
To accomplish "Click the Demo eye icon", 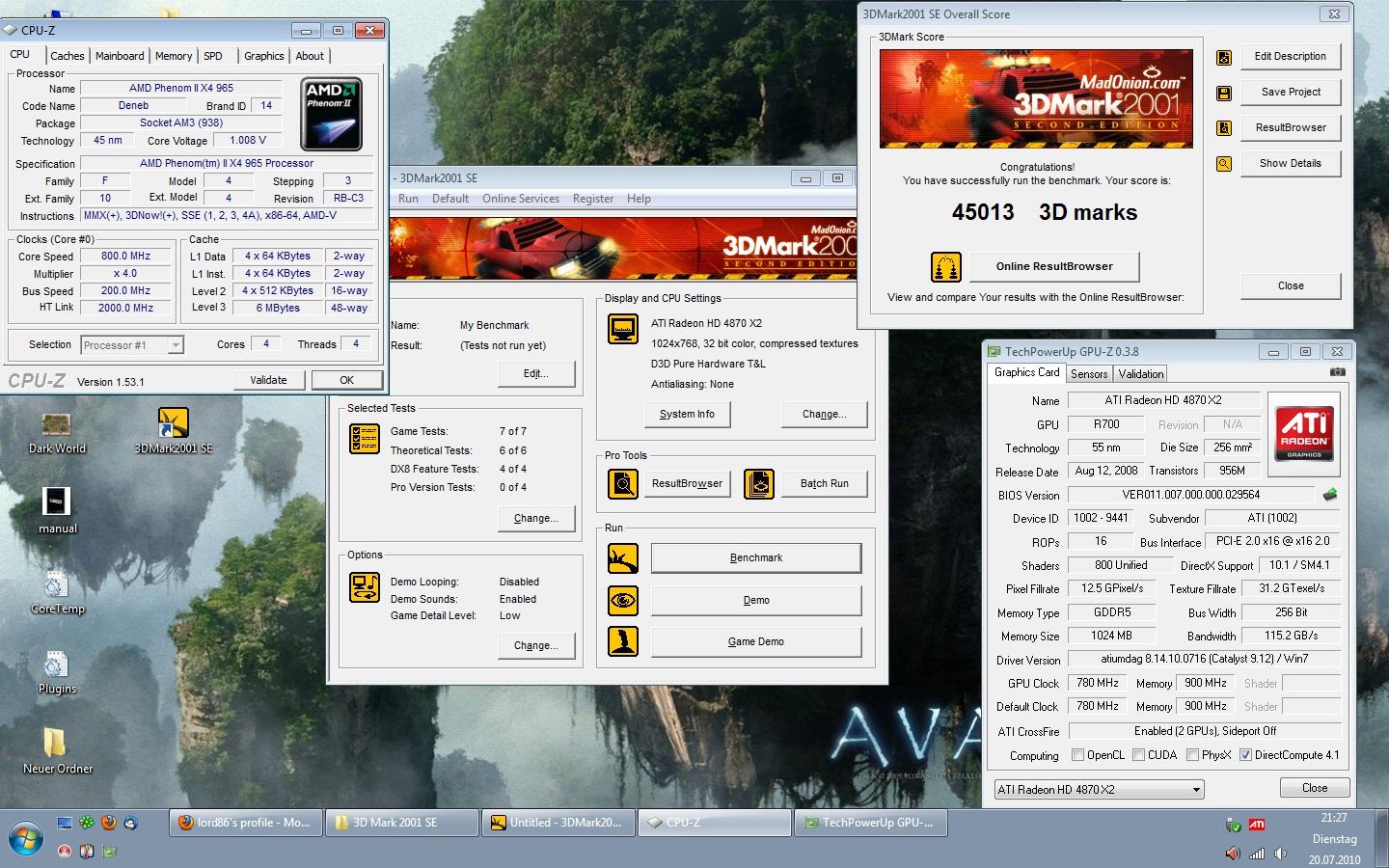I will (x=623, y=600).
